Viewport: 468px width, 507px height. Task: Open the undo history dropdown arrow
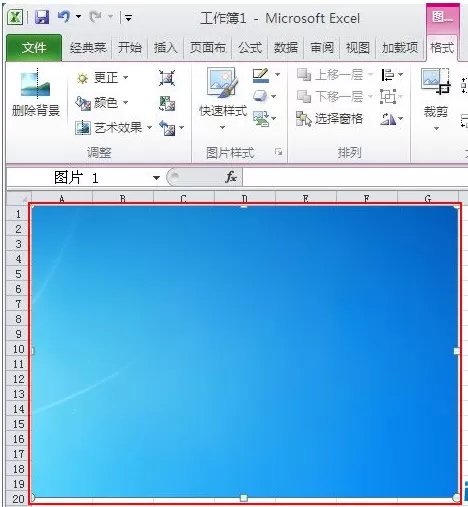79,16
